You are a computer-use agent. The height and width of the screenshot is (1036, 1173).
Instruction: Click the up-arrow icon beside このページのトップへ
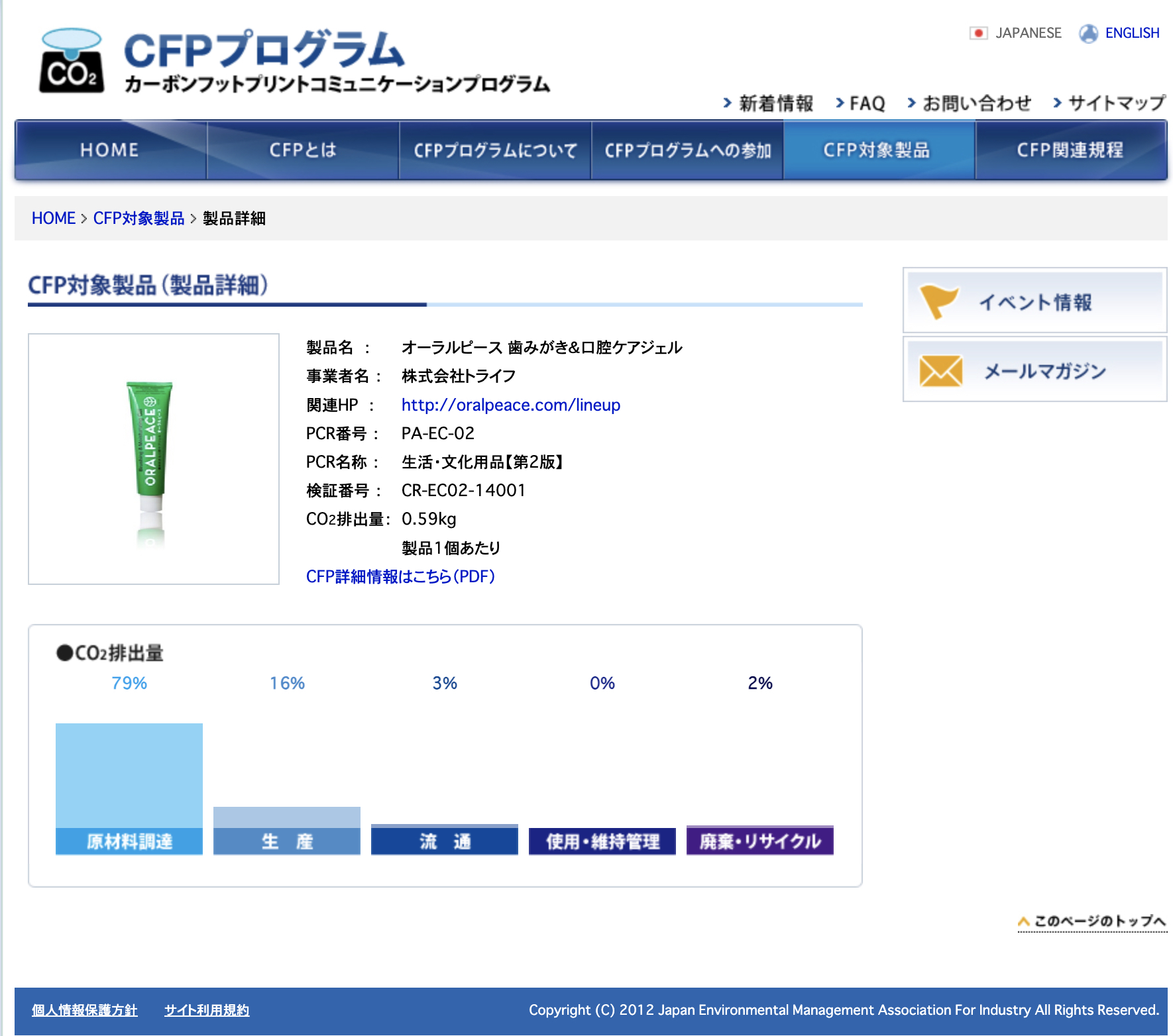(1024, 921)
